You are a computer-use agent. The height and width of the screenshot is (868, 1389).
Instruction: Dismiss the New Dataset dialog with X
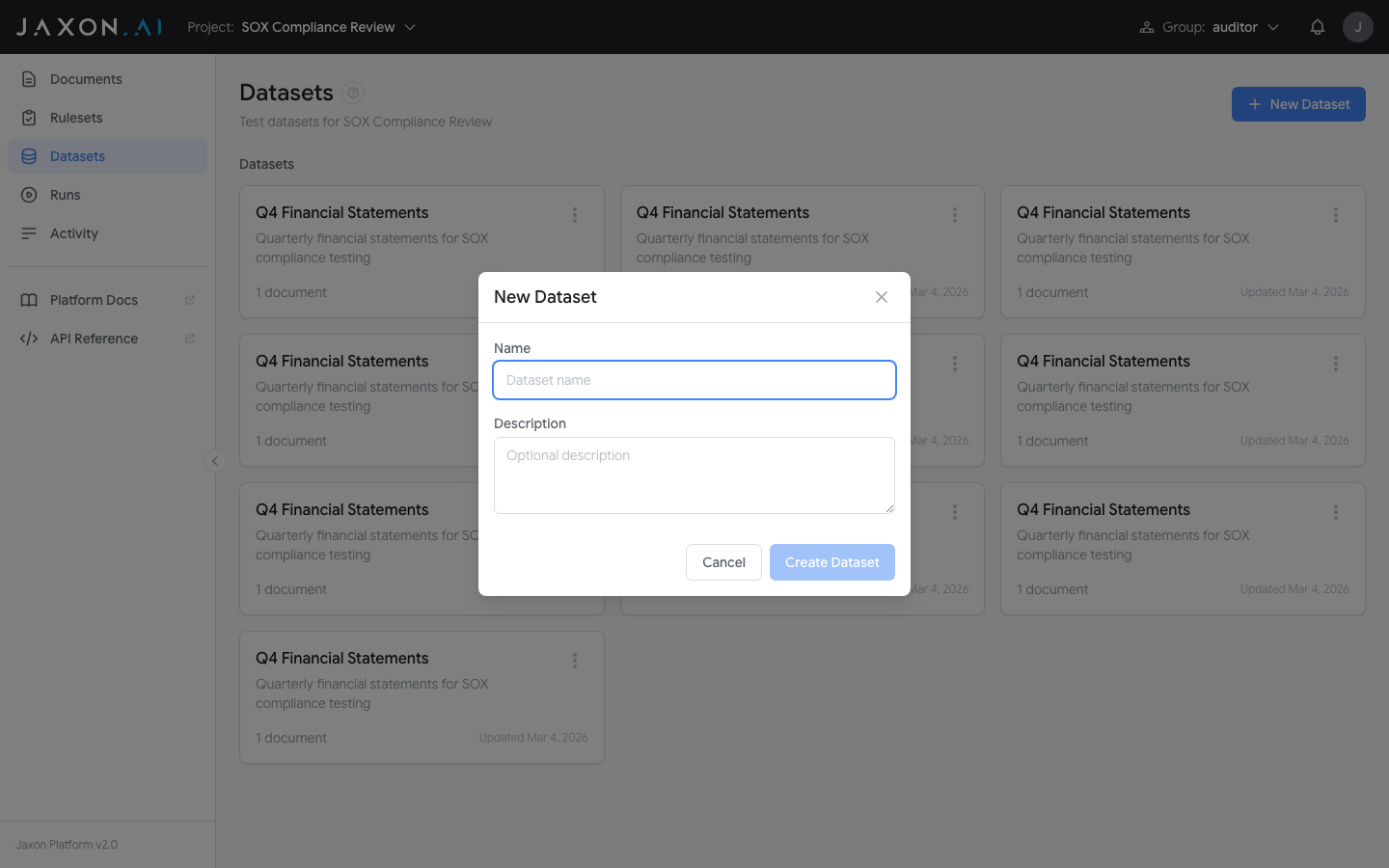tap(881, 297)
